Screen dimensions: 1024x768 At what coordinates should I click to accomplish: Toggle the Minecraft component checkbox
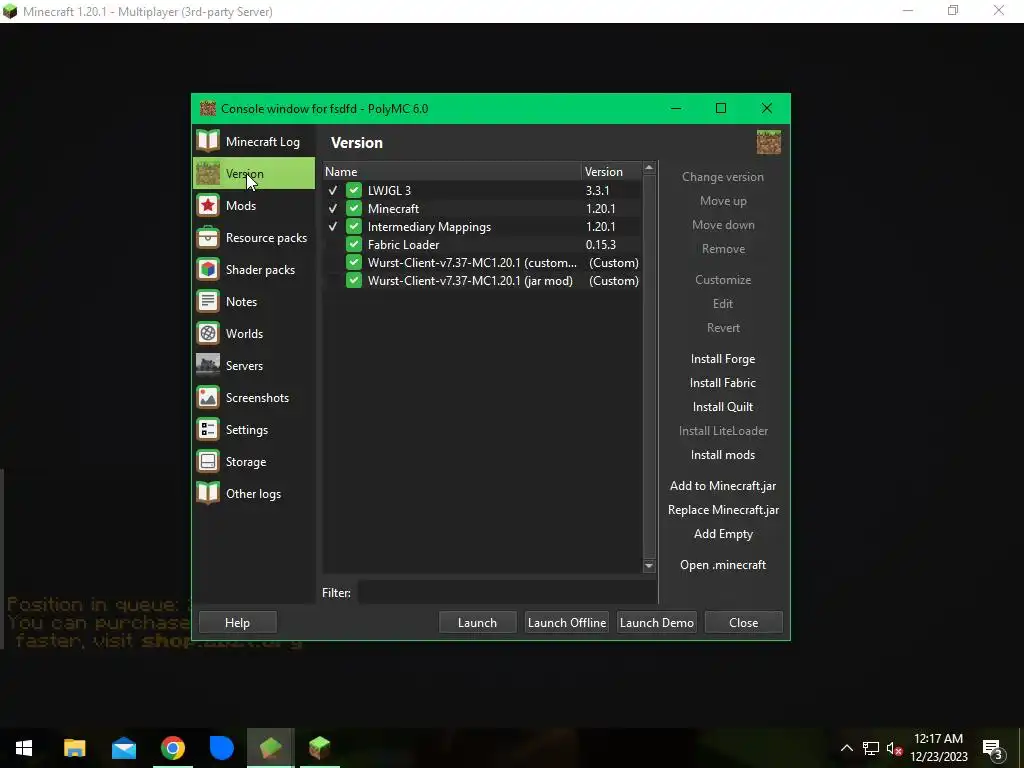[353, 208]
